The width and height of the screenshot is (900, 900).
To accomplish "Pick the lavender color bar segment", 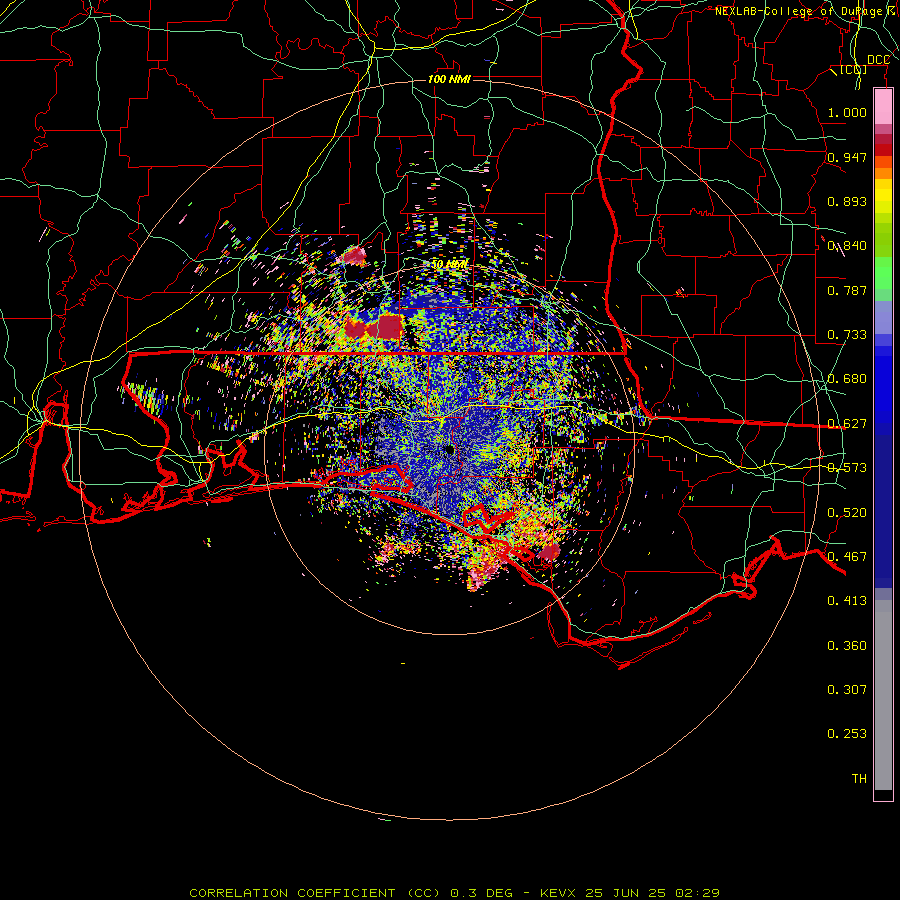I will (883, 317).
